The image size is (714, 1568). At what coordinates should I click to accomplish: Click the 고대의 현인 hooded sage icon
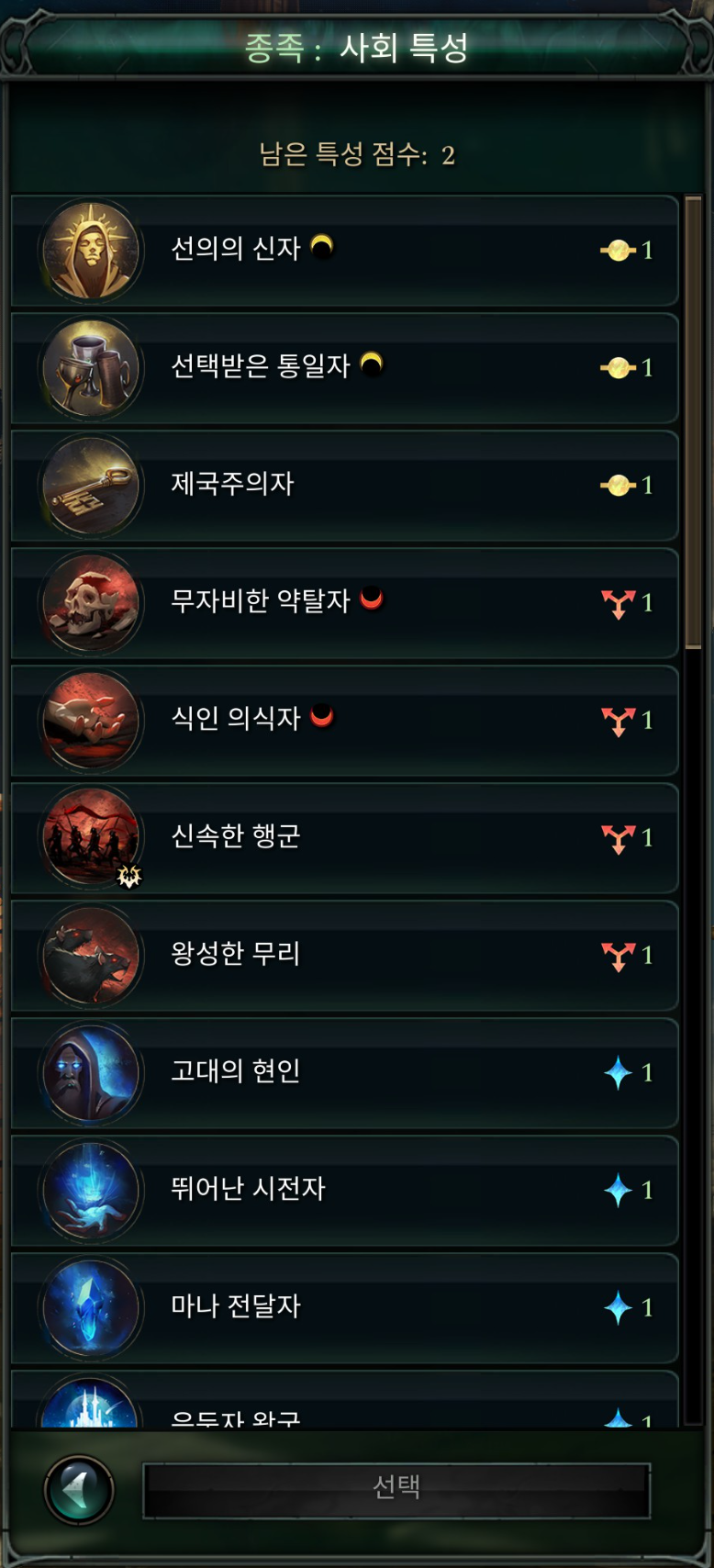(91, 1073)
